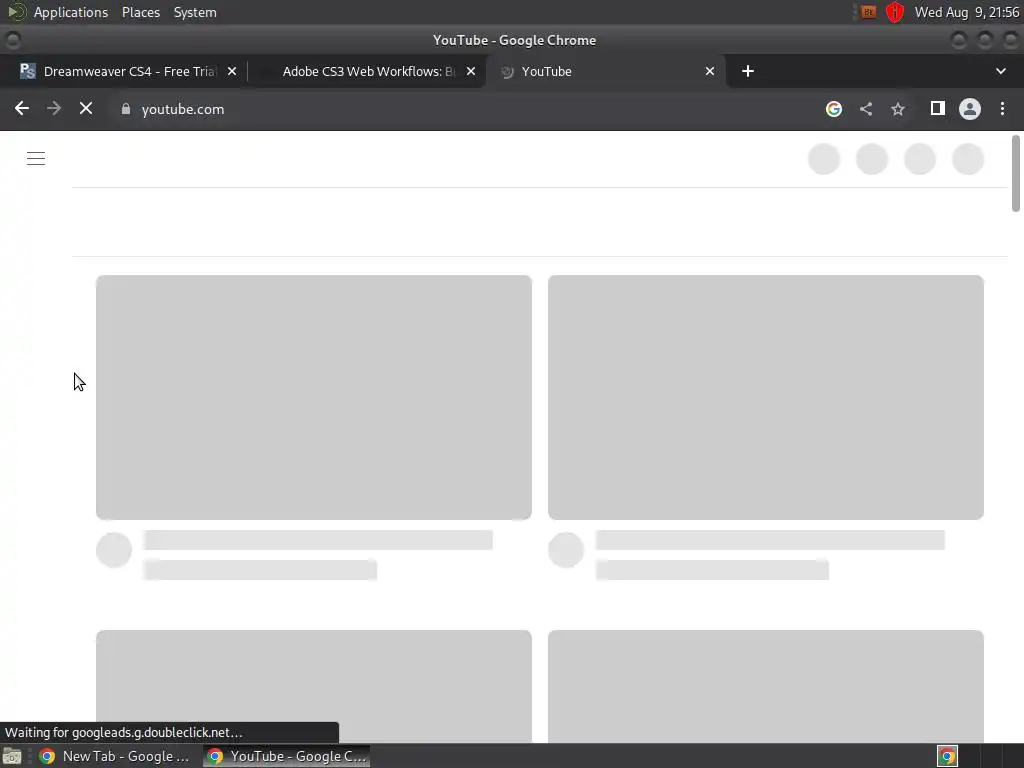Click the red shield tray icon

coord(895,12)
